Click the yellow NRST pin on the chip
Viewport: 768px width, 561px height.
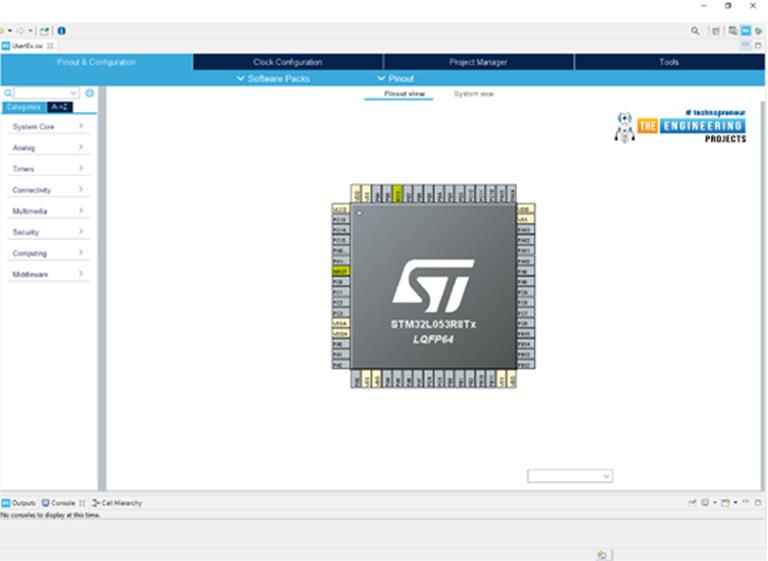click(x=340, y=271)
